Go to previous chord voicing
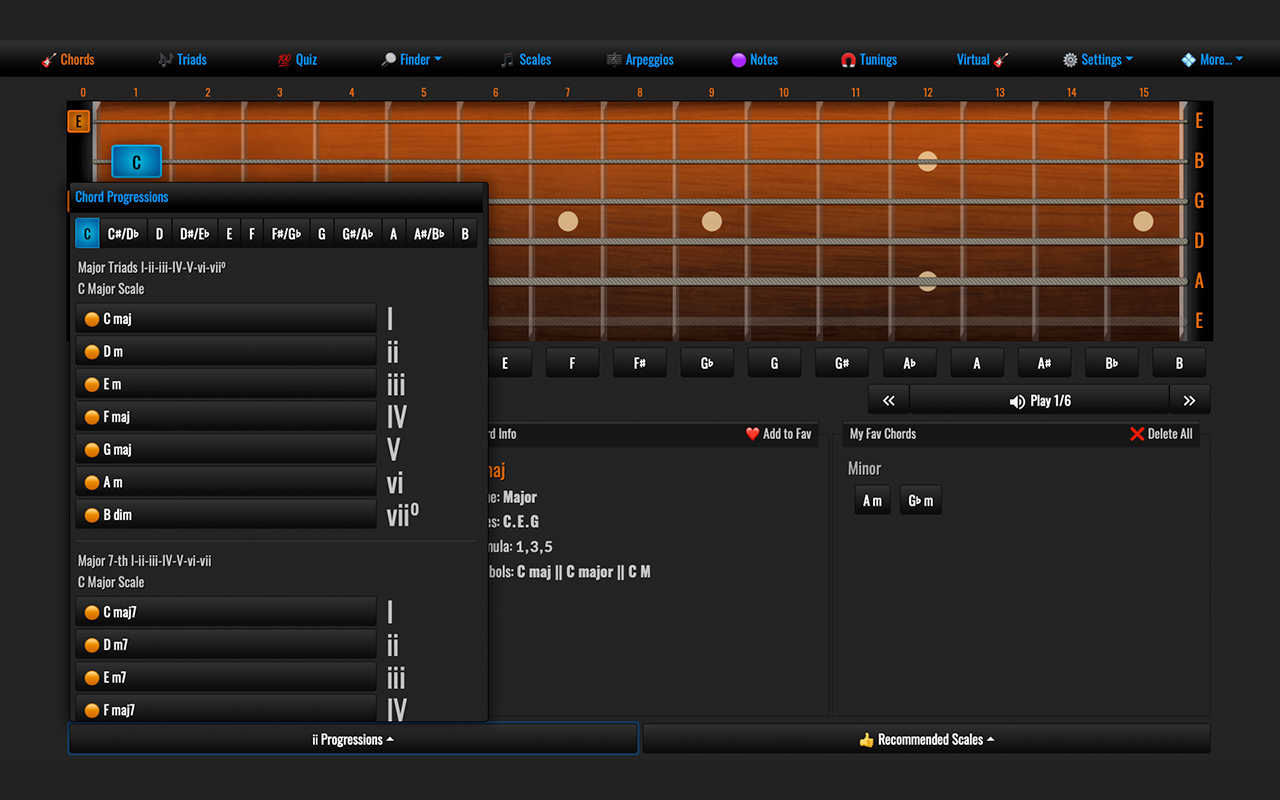 point(888,400)
